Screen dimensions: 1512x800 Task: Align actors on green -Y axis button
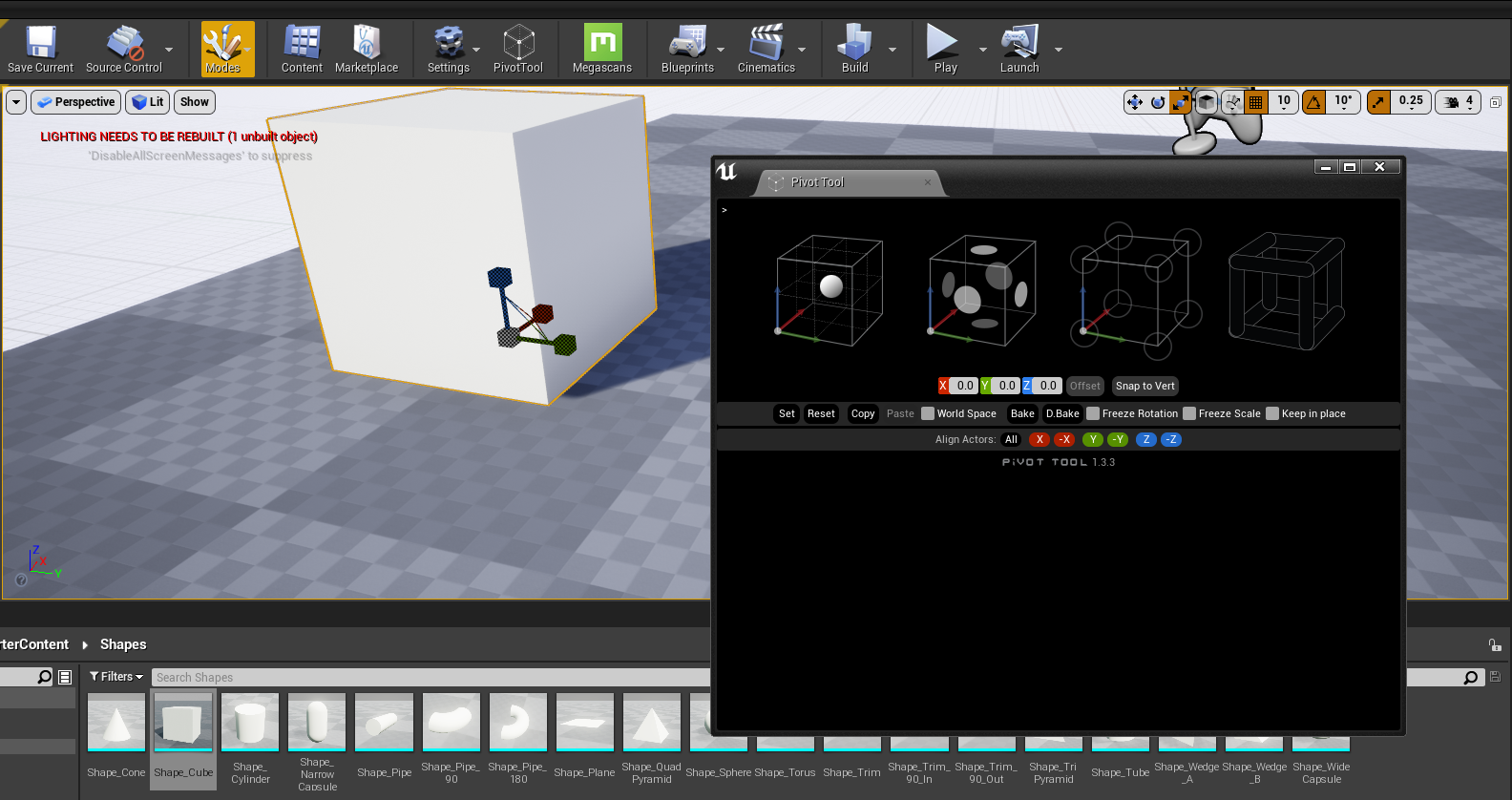pyautogui.click(x=1118, y=439)
